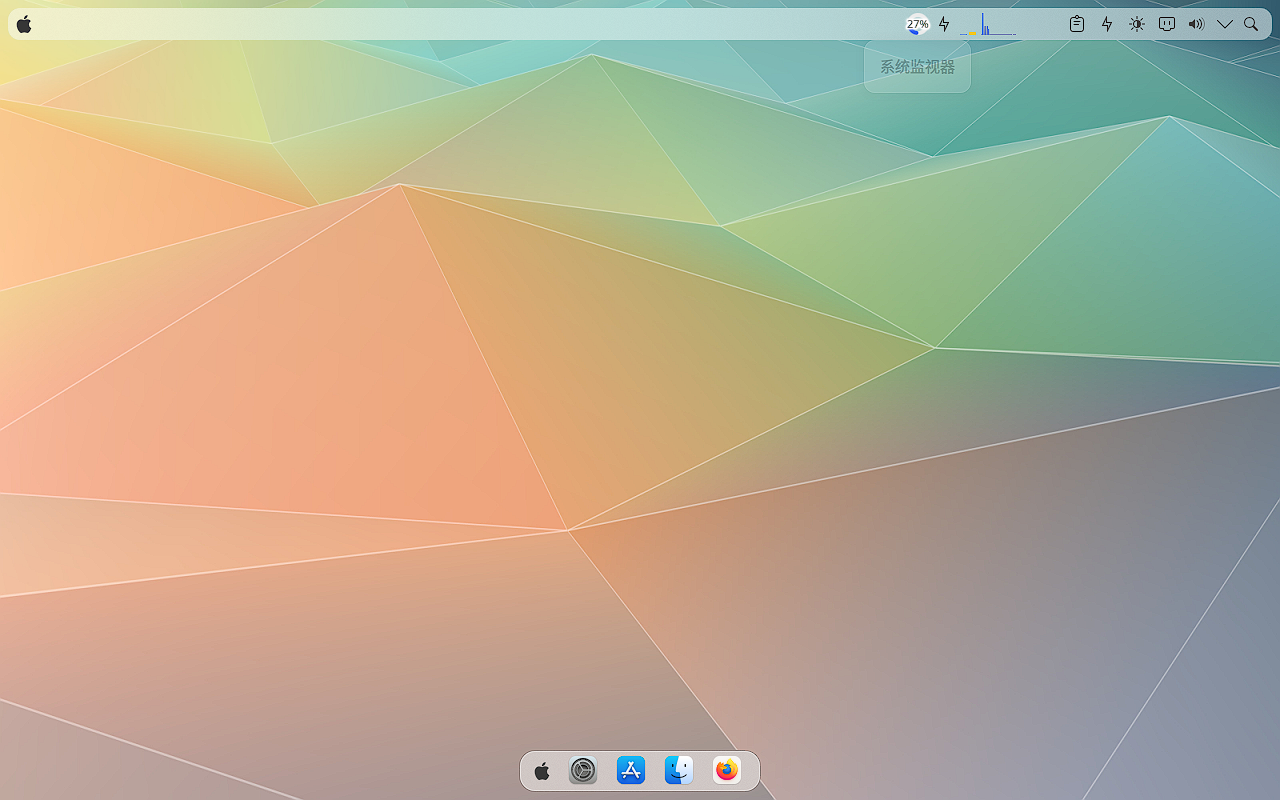Launch the App Store icon from the dock
Screen dimensions: 1280x800
(x=631, y=771)
